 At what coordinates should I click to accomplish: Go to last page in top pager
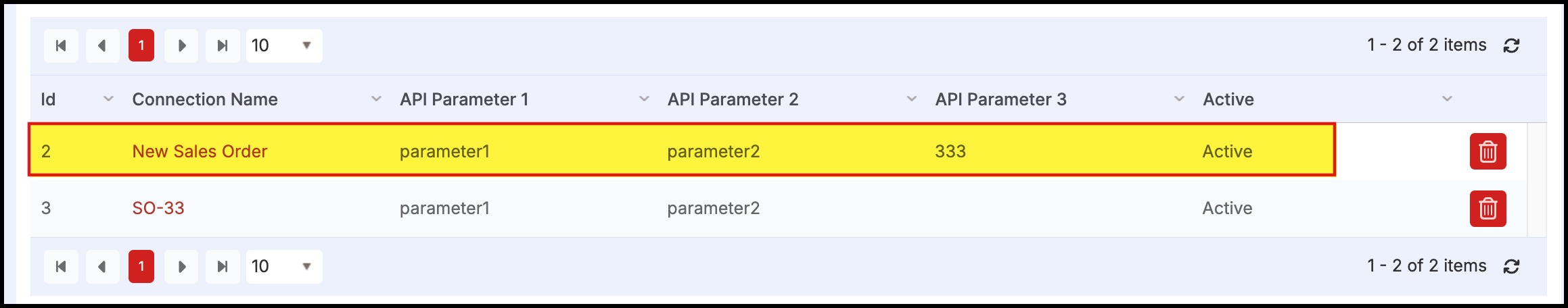coord(223,45)
